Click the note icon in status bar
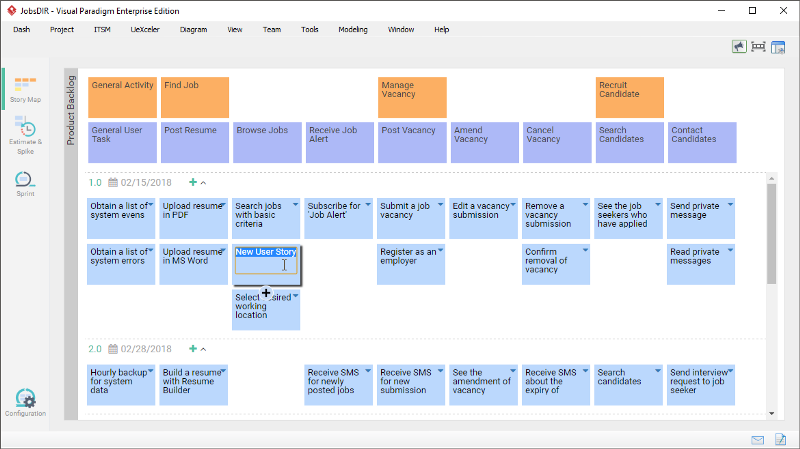Viewport: 800px width, 449px height. click(x=779, y=439)
